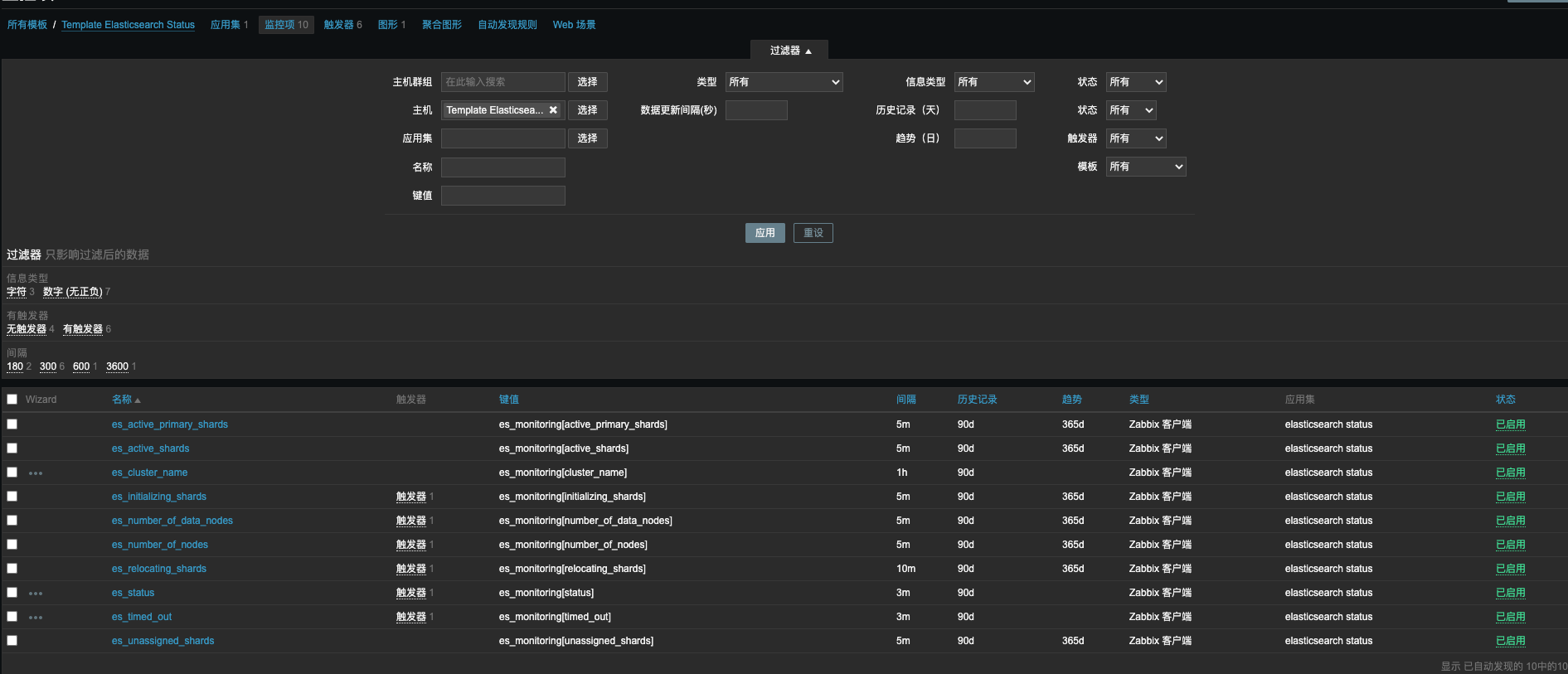Viewport: 1568px width, 674px height.
Task: Check the box for es_cluster_name
Action: tap(12, 473)
